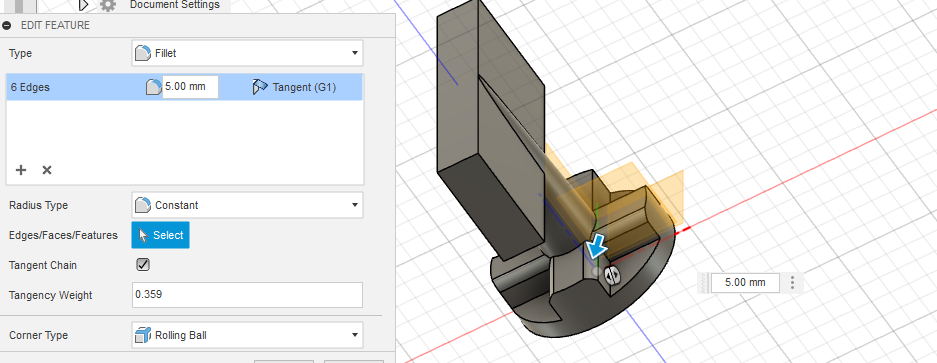
Task: Open the Type dropdown showing Fillet
Action: tap(247, 53)
